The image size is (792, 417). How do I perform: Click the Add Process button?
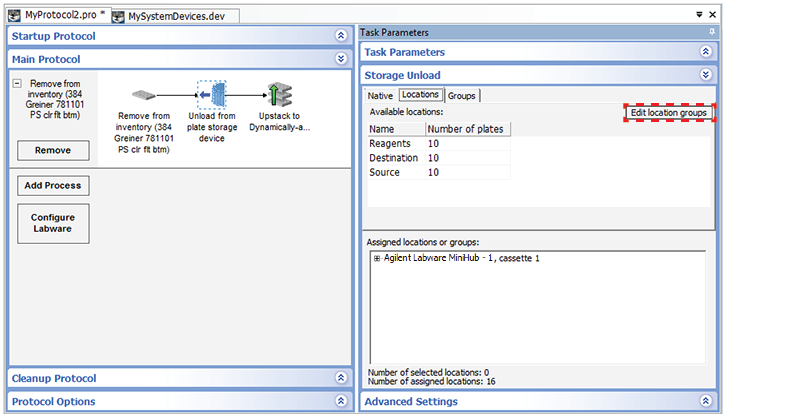(53, 185)
